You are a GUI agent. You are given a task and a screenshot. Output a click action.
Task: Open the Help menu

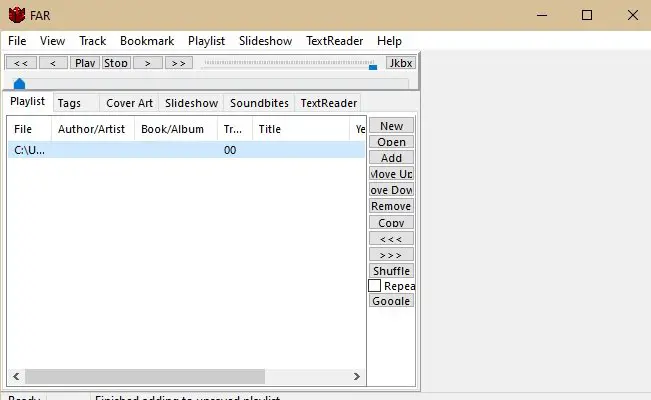point(389,41)
